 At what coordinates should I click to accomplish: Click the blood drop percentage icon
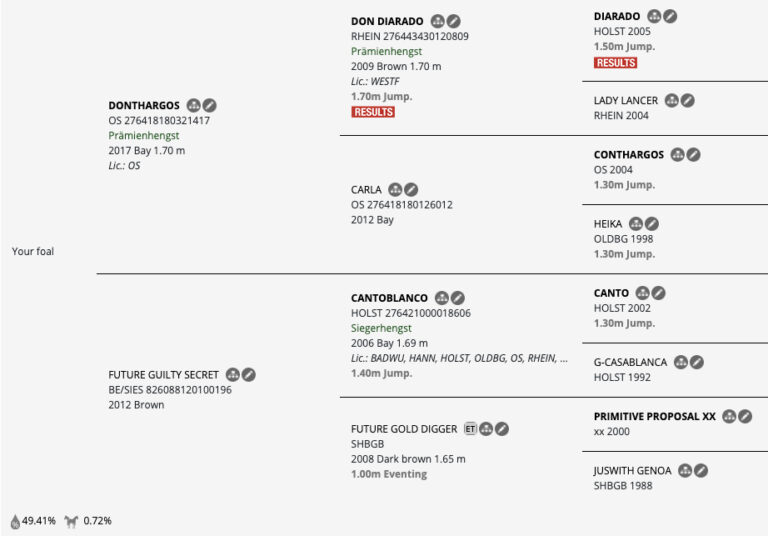pyautogui.click(x=15, y=521)
